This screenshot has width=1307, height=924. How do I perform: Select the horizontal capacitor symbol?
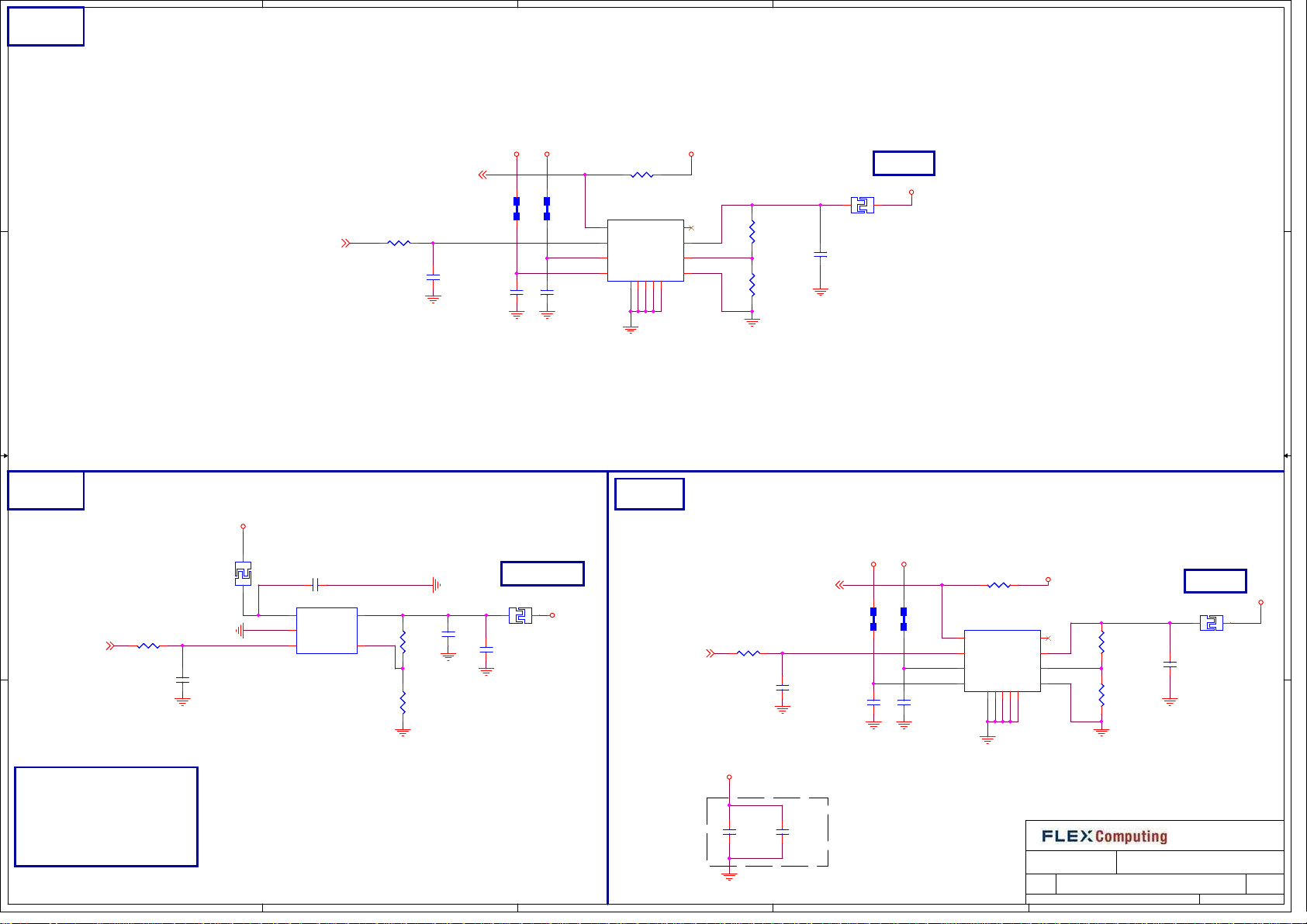[x=315, y=585]
